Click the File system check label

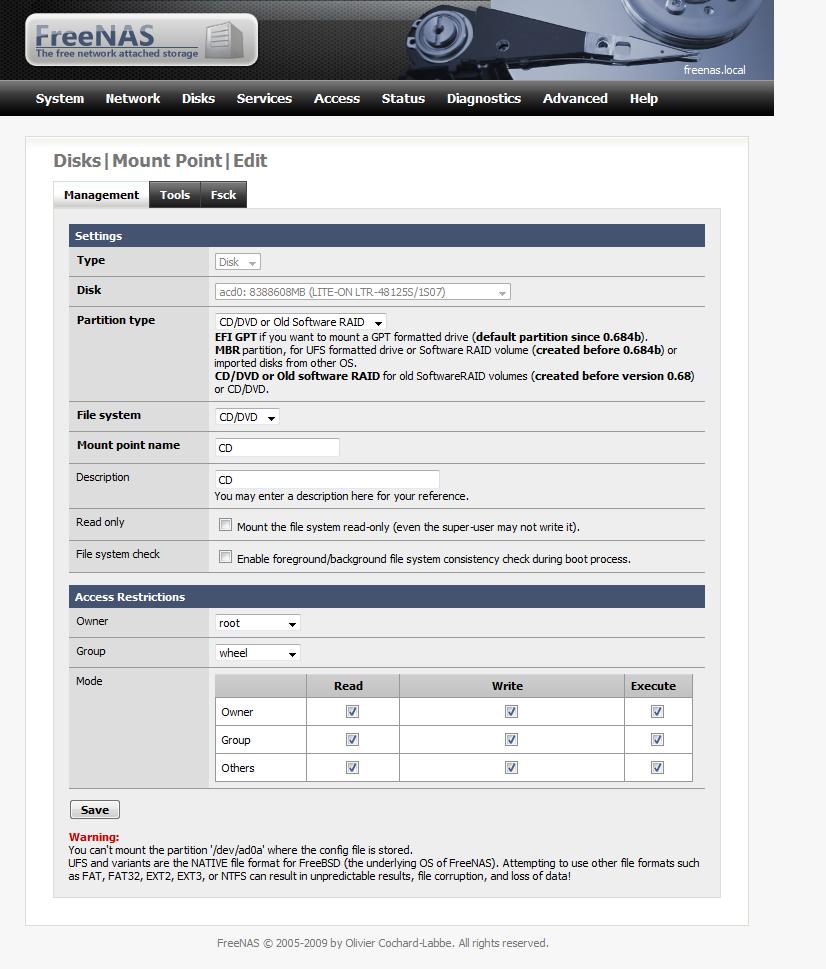tap(118, 554)
